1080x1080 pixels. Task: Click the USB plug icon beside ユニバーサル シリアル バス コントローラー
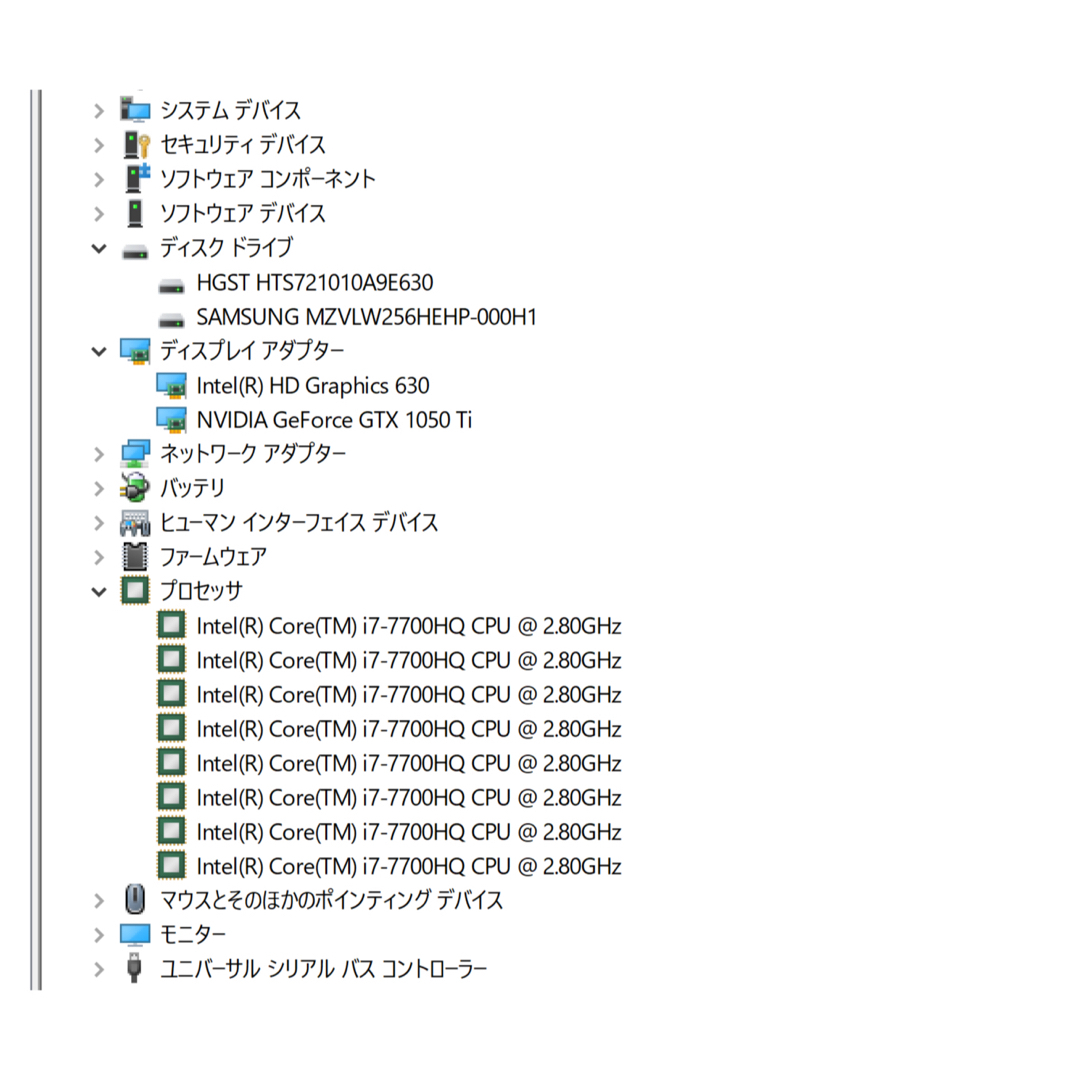click(x=135, y=968)
